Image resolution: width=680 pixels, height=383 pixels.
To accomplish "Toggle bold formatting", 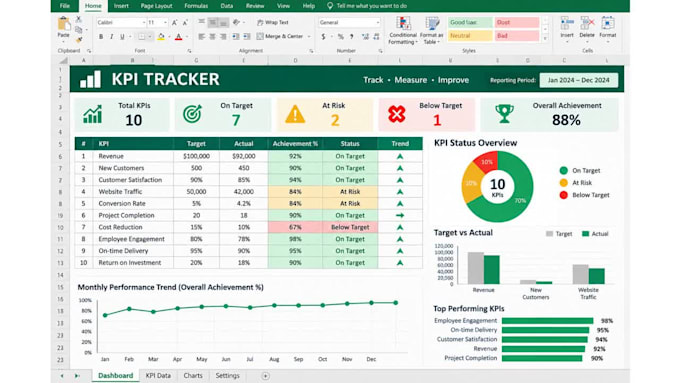I will point(101,37).
